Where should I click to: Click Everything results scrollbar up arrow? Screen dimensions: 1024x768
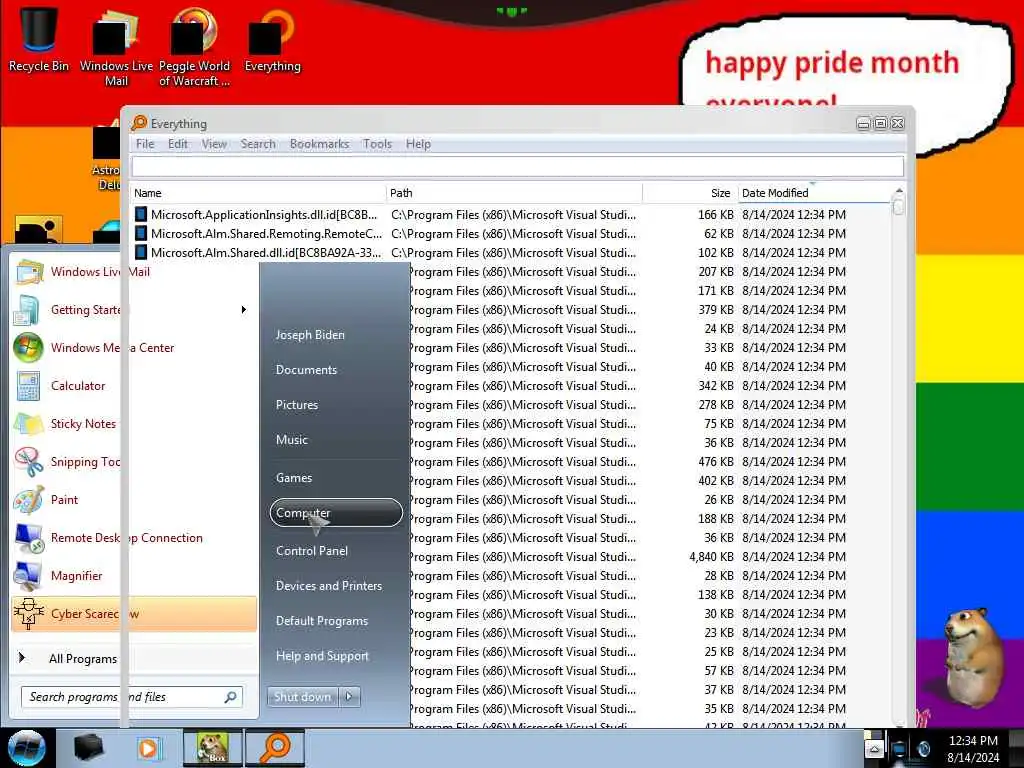pyautogui.click(x=899, y=191)
